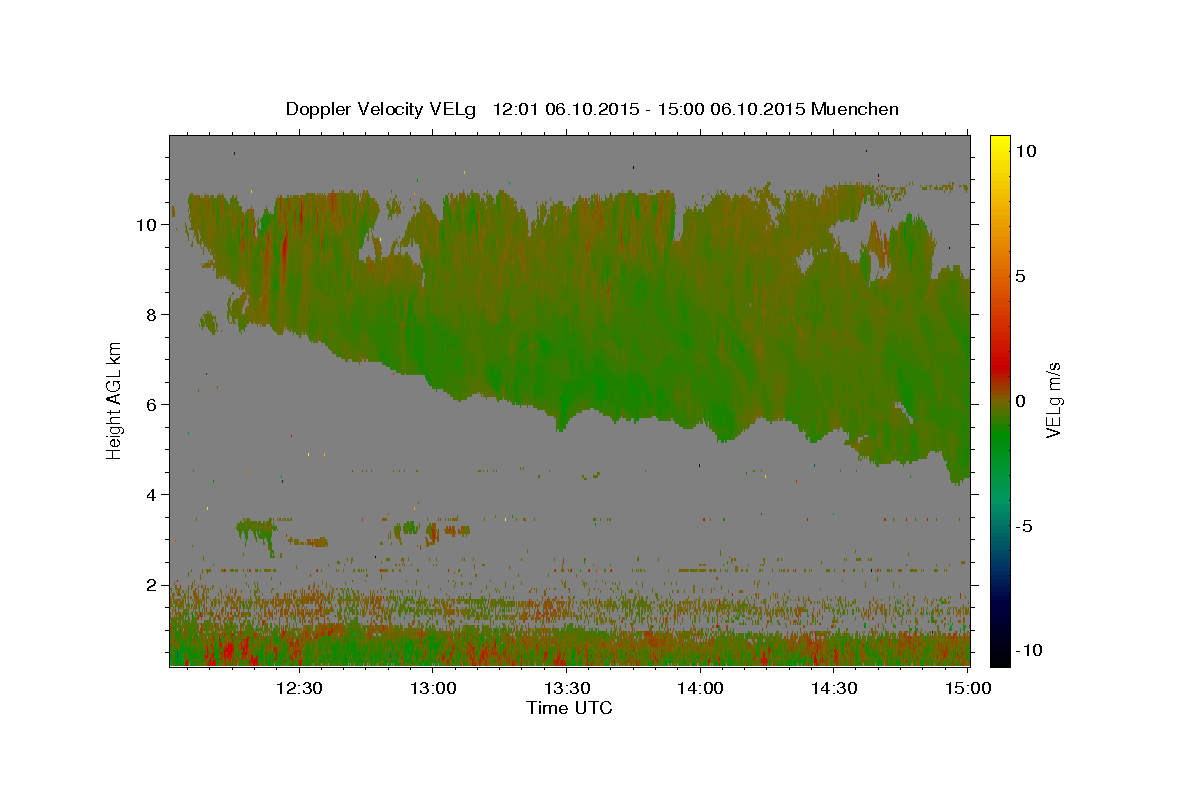Click the colorbar value label 5
This screenshot has width=1200, height=800.
1019,276
